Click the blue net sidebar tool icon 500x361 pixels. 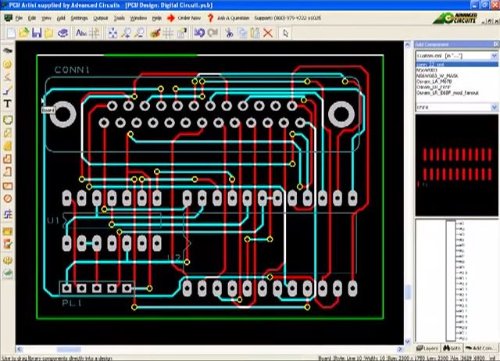tap(7, 214)
